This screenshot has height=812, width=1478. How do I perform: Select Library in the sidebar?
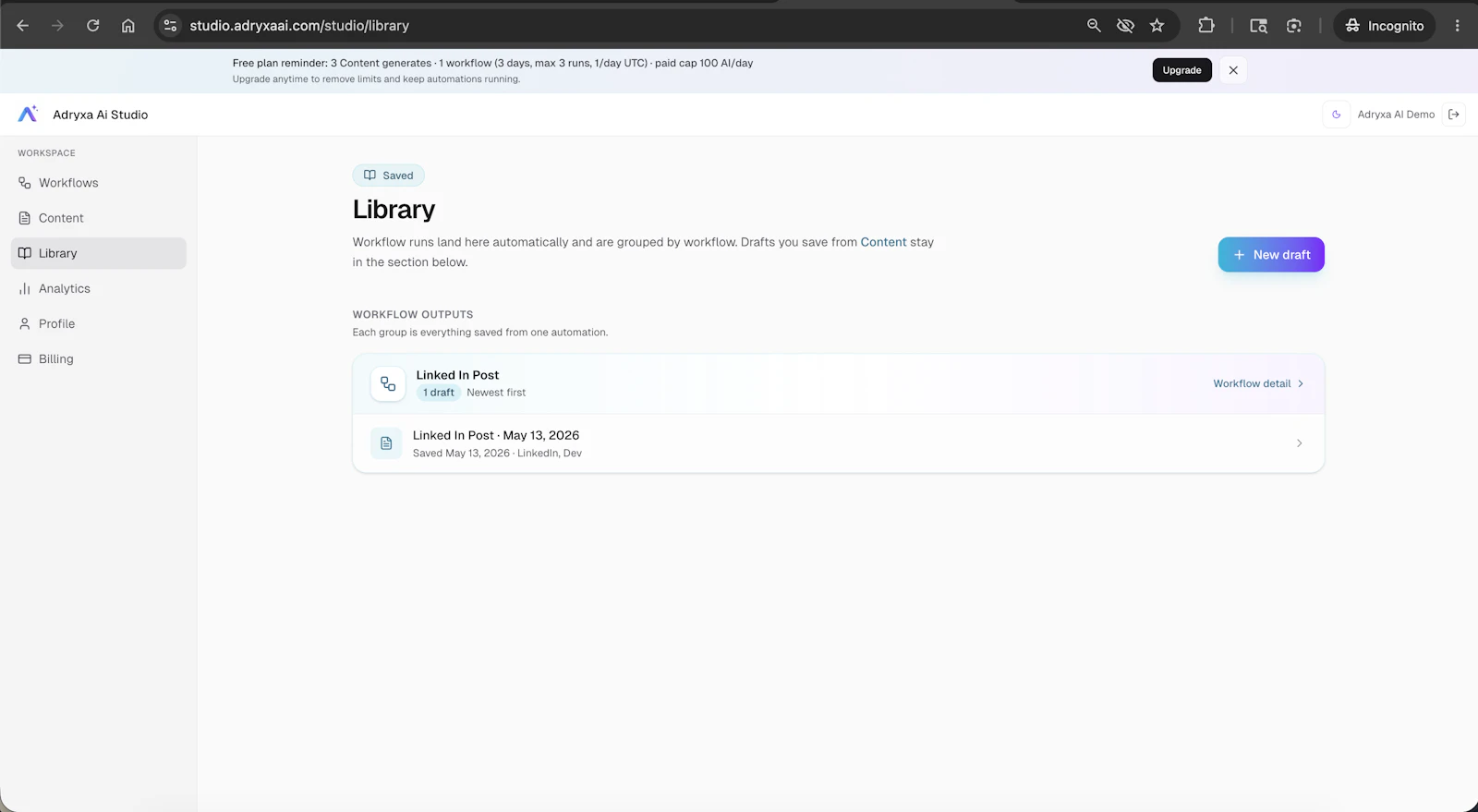[99, 253]
